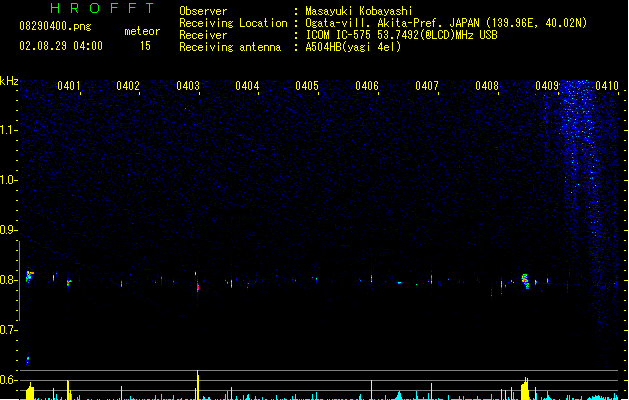Click the 0404 time marker
The width and height of the screenshot is (629, 400).
(x=247, y=86)
